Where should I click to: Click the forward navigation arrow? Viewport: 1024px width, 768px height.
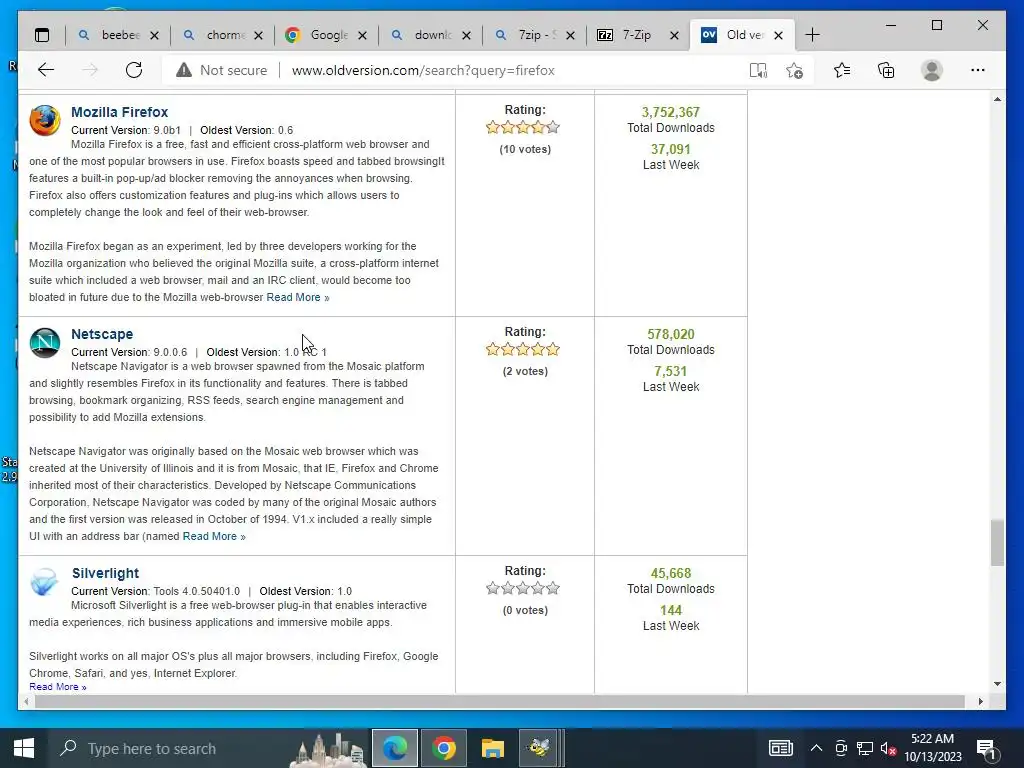[x=90, y=70]
